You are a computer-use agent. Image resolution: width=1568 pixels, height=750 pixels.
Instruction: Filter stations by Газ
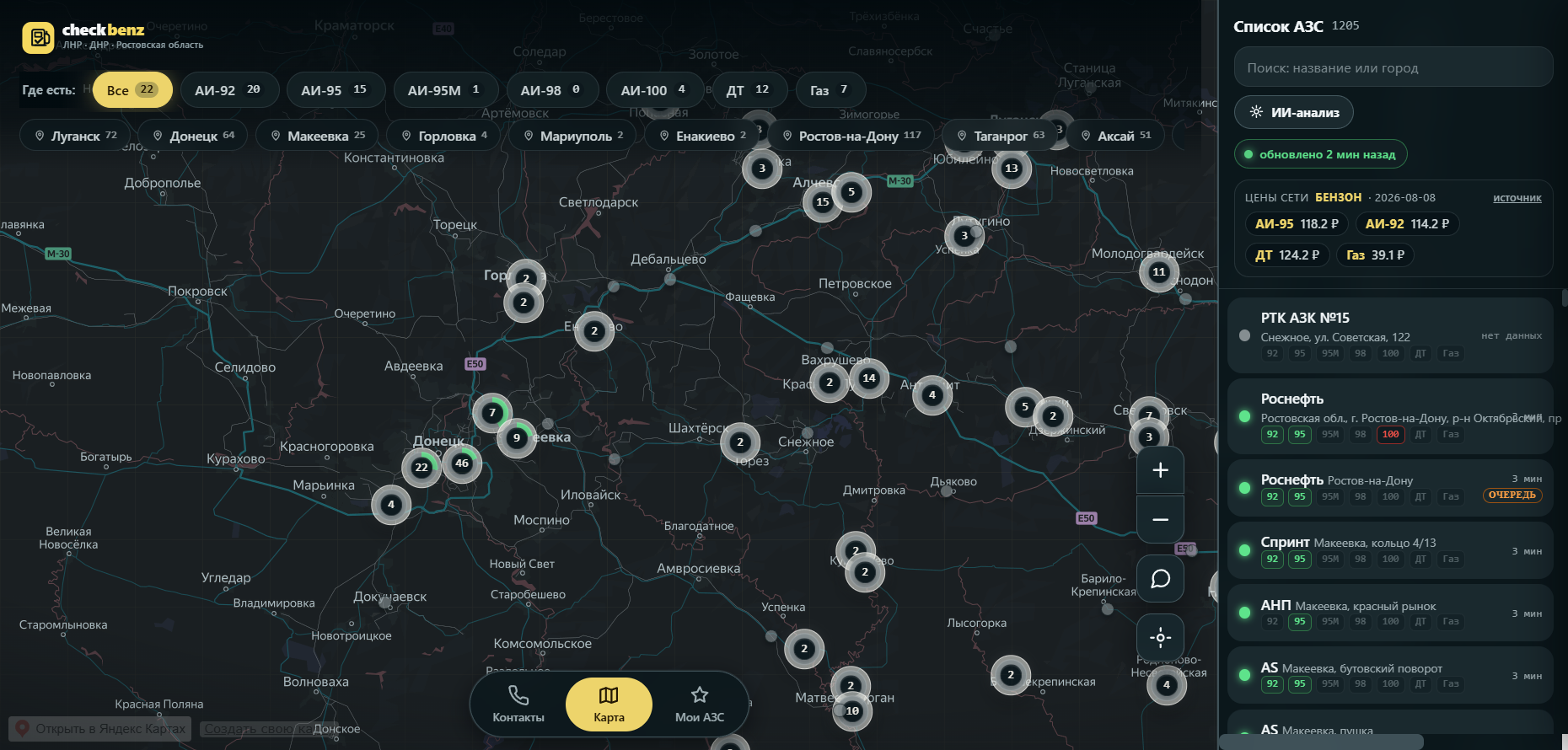coord(830,90)
